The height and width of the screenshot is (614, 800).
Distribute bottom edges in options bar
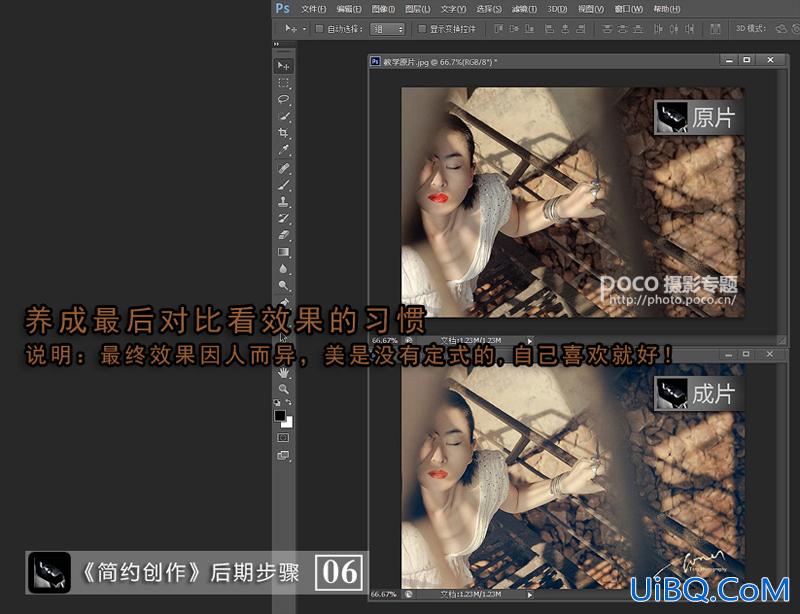[x=638, y=29]
